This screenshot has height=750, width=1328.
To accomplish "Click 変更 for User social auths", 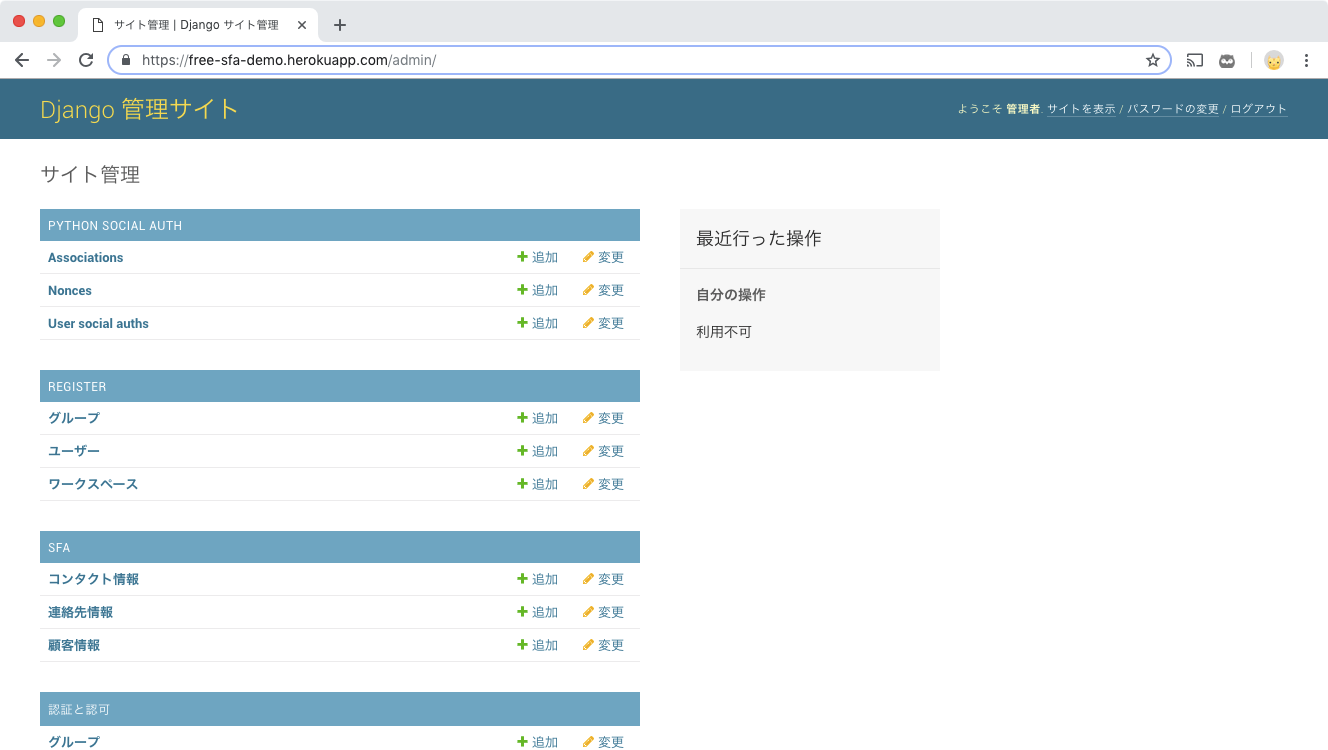I will point(603,324).
